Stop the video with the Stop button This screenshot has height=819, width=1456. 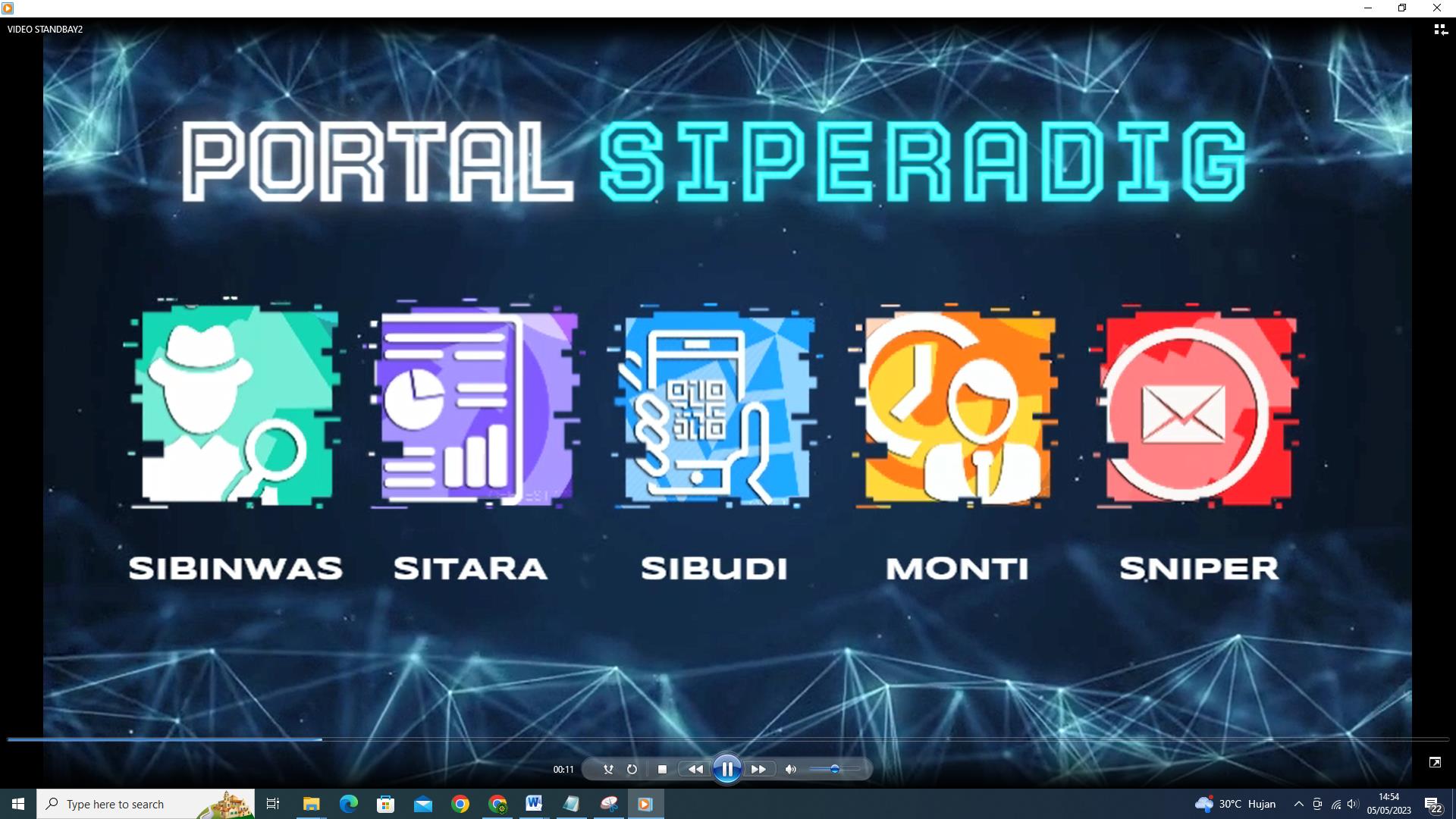(x=662, y=769)
